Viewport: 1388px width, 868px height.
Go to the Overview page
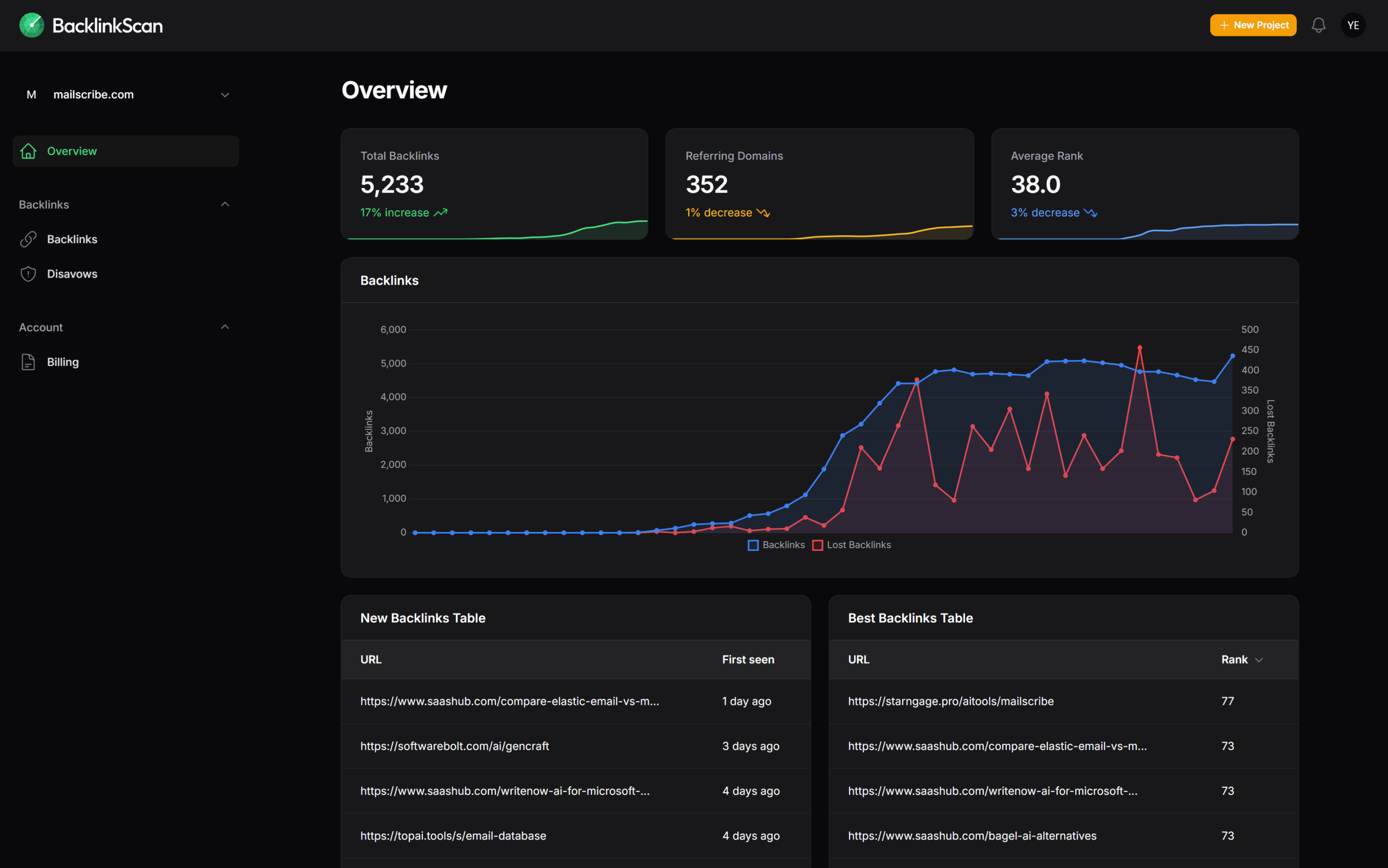tap(126, 151)
